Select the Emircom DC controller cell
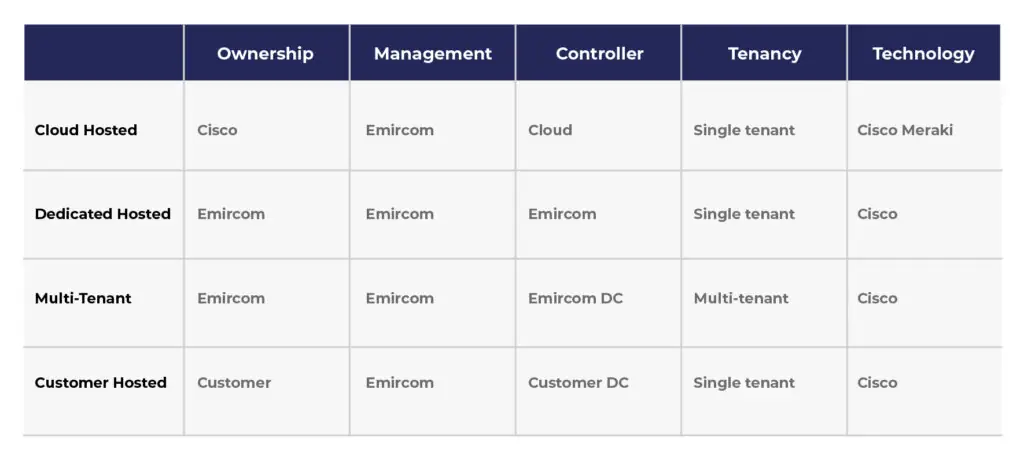 pos(575,298)
